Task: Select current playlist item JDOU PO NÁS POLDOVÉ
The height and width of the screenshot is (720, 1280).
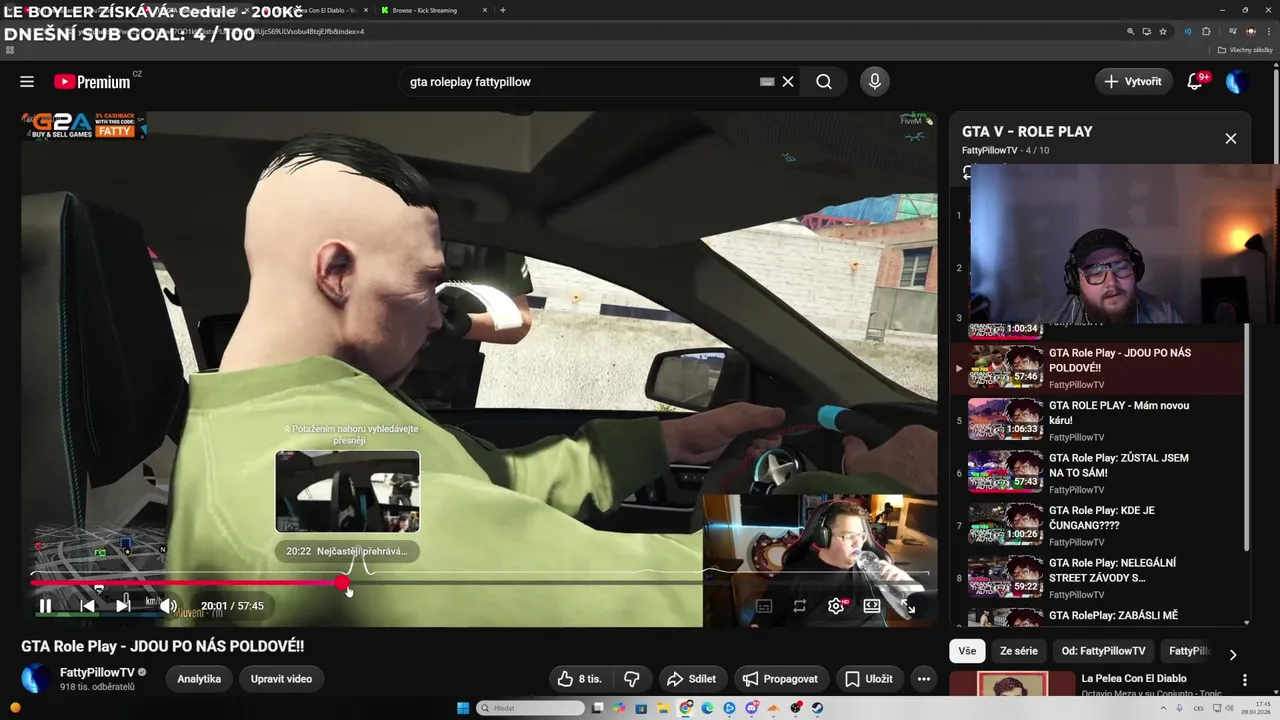Action: point(1097,368)
